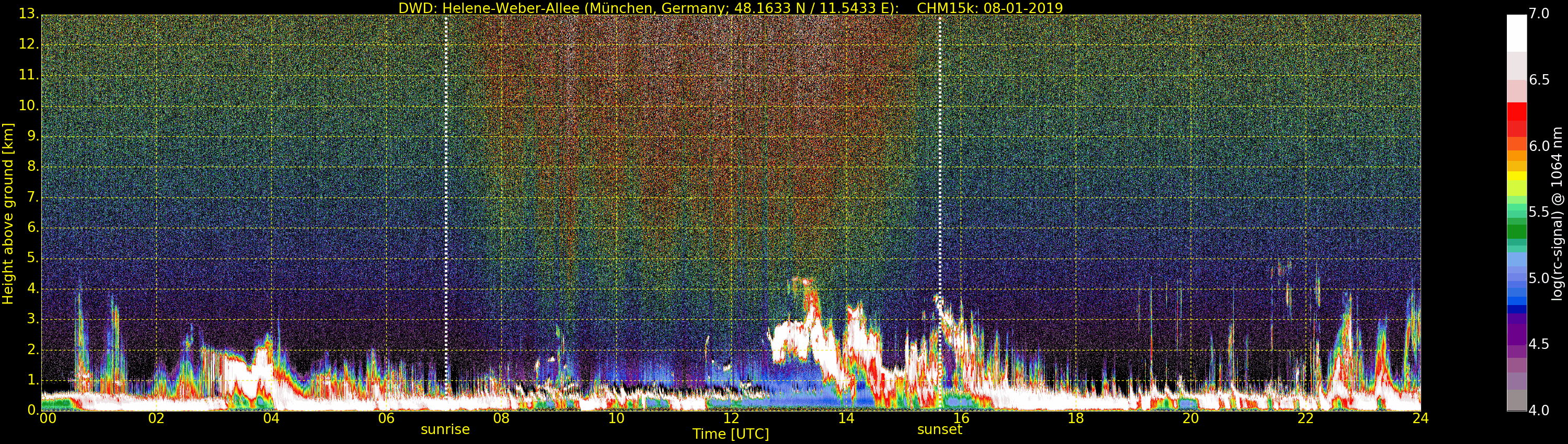Viewport: 1568px width, 444px height.
Task: Click colorbar value '4.5'
Action: tap(1539, 344)
